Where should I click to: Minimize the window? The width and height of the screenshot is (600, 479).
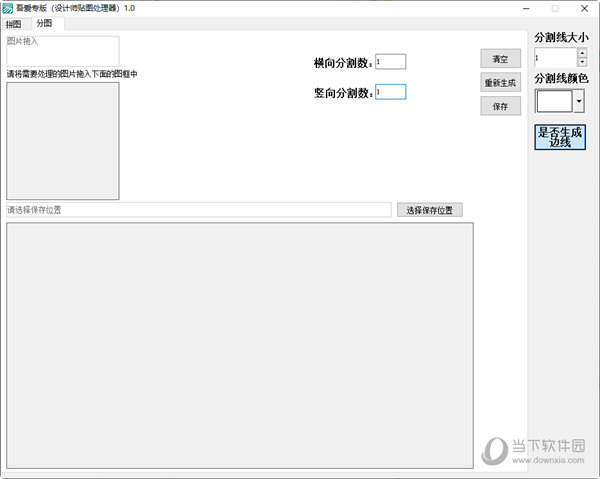coord(527,8)
